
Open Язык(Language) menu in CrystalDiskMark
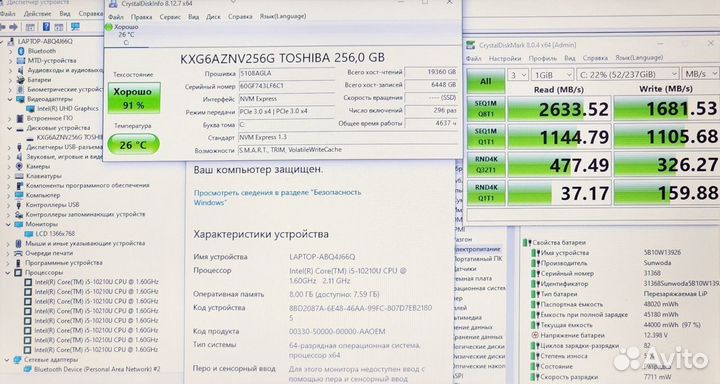pyautogui.click(x=639, y=58)
